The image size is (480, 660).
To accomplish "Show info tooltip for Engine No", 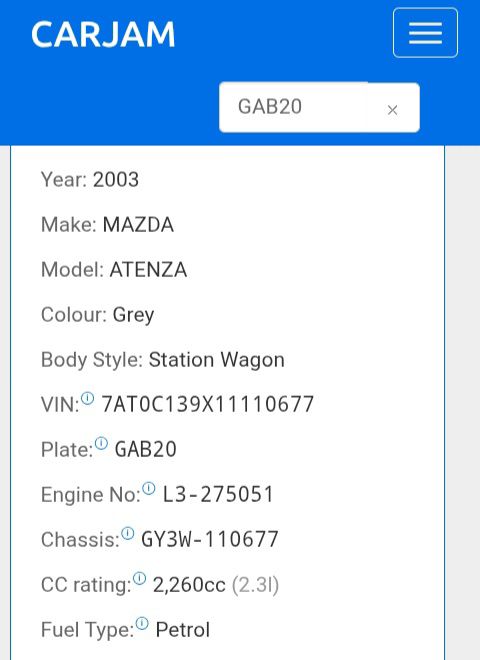I will [149, 489].
